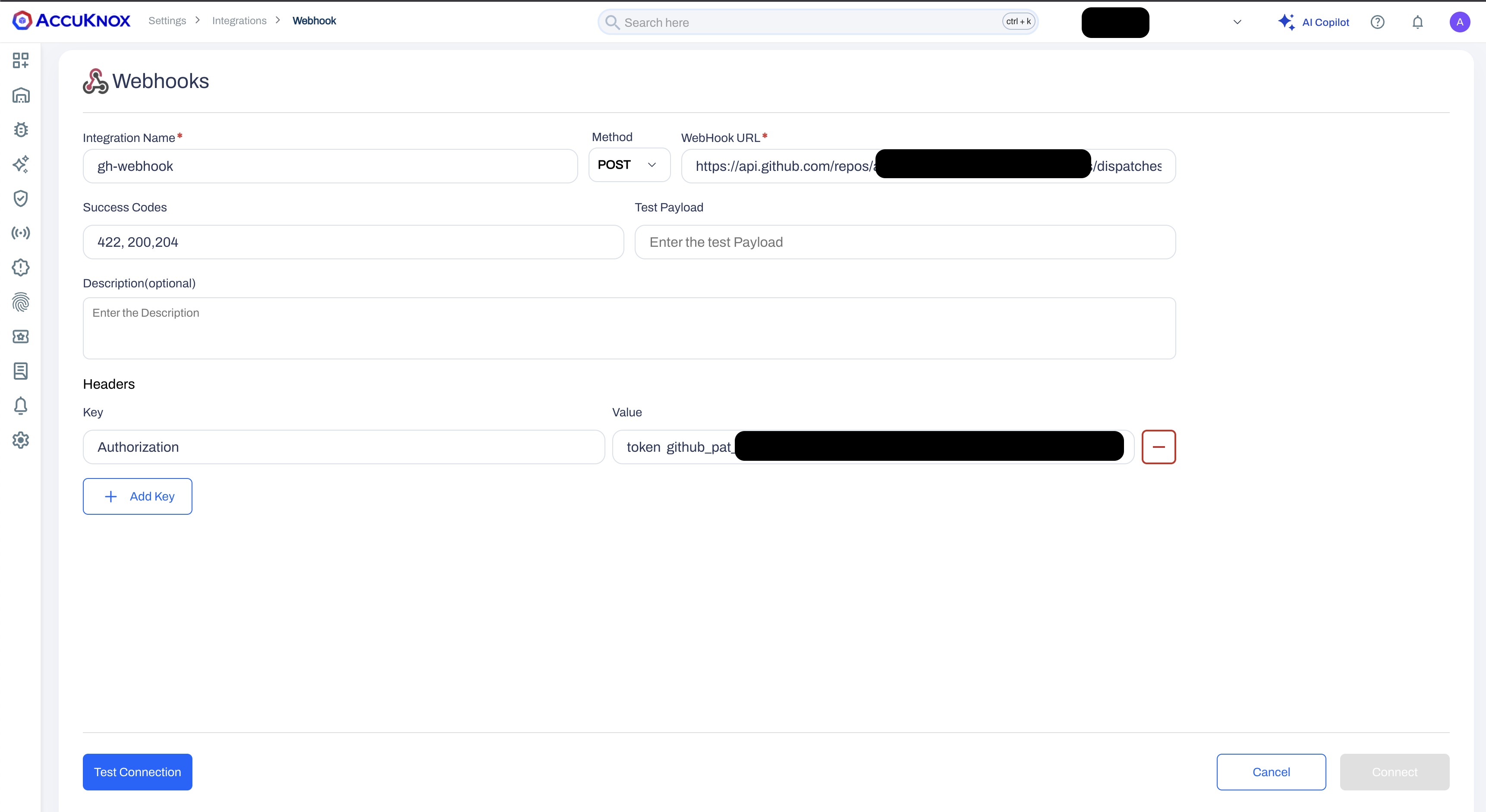This screenshot has width=1486, height=812.
Task: Open AI Copilot
Action: click(1313, 22)
